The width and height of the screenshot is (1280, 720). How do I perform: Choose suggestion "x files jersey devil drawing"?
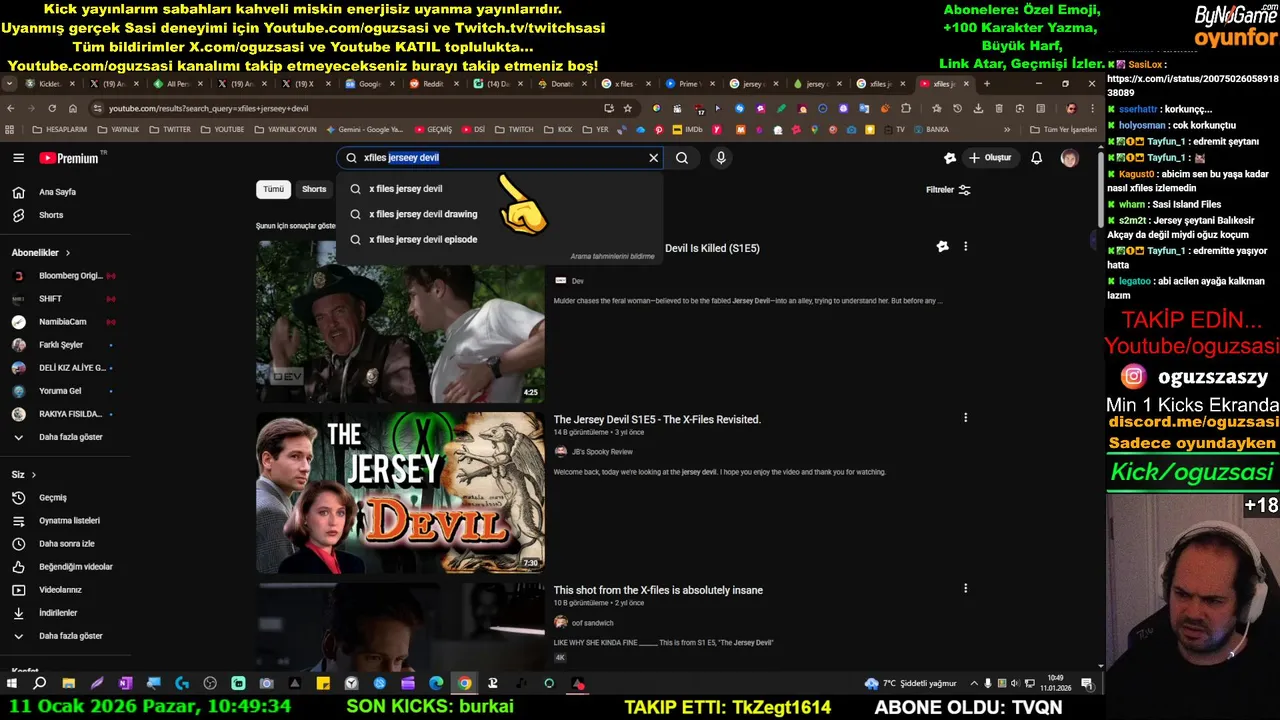click(x=499, y=214)
